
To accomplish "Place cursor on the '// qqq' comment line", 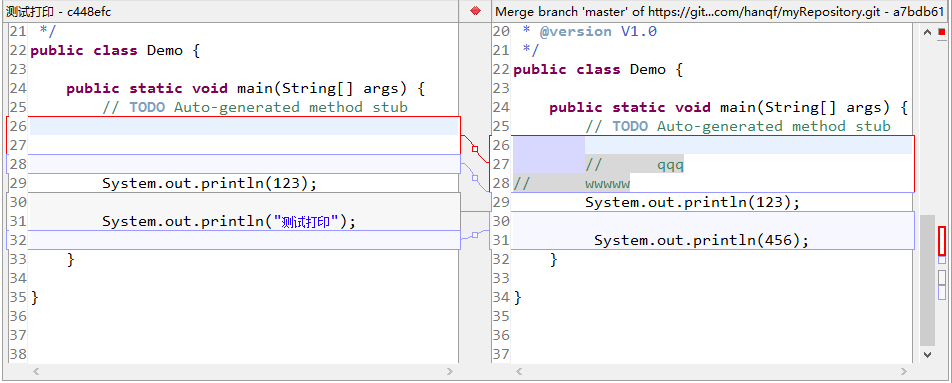I will 712,164.
